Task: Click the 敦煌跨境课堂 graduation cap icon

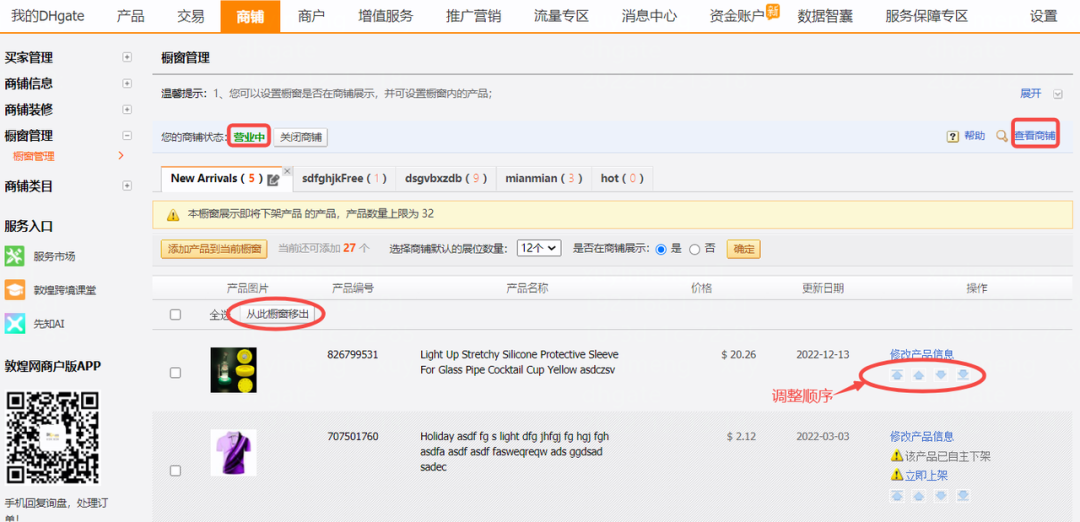Action: pos(14,290)
